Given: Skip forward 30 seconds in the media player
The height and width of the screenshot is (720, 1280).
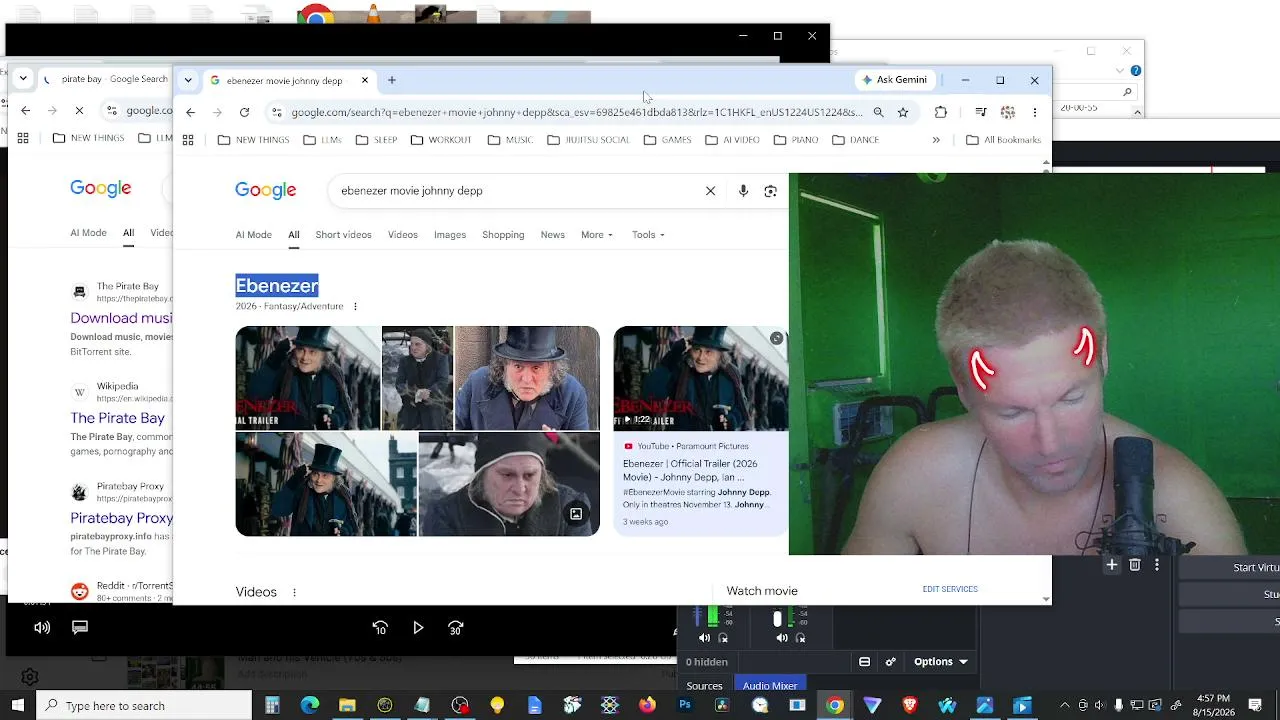Looking at the screenshot, I should click(456, 628).
